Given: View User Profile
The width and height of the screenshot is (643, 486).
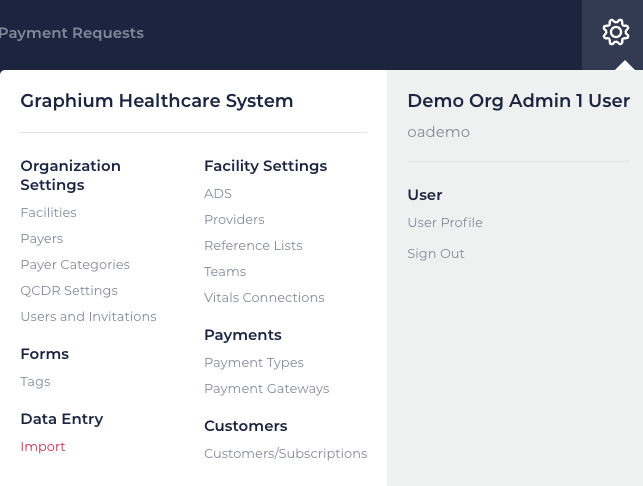Looking at the screenshot, I should (445, 222).
